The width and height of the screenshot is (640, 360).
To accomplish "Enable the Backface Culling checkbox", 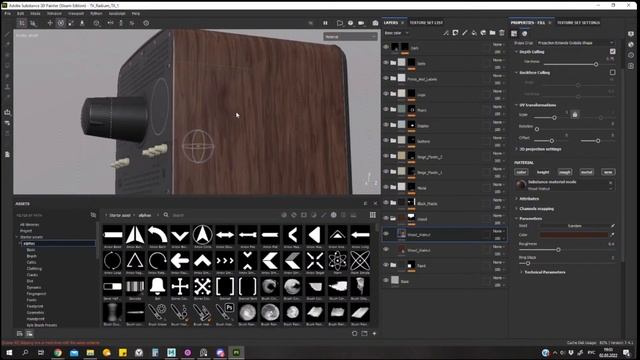I will click(x=613, y=72).
